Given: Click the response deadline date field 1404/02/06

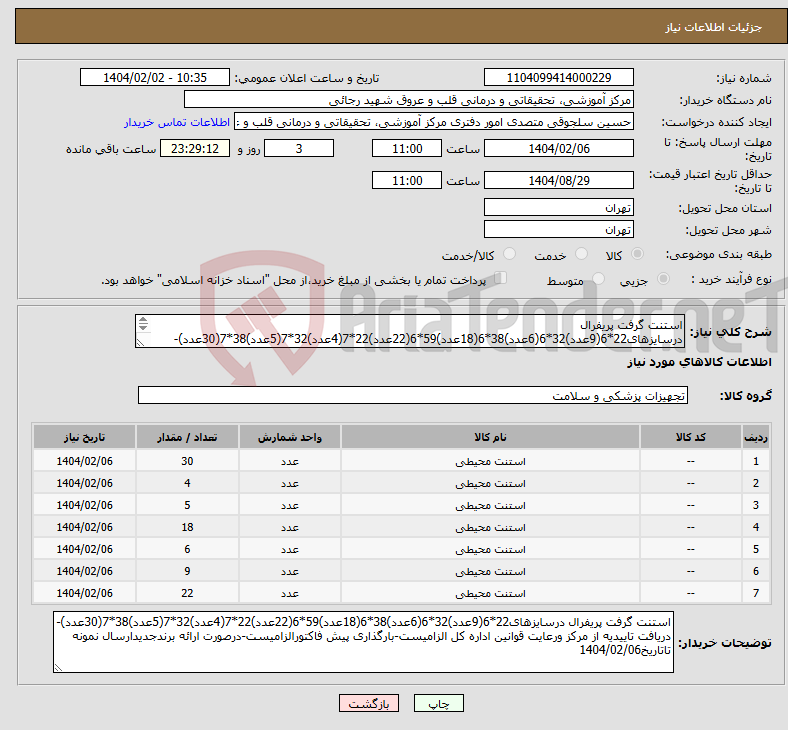Looking at the screenshot, I should [558, 148].
